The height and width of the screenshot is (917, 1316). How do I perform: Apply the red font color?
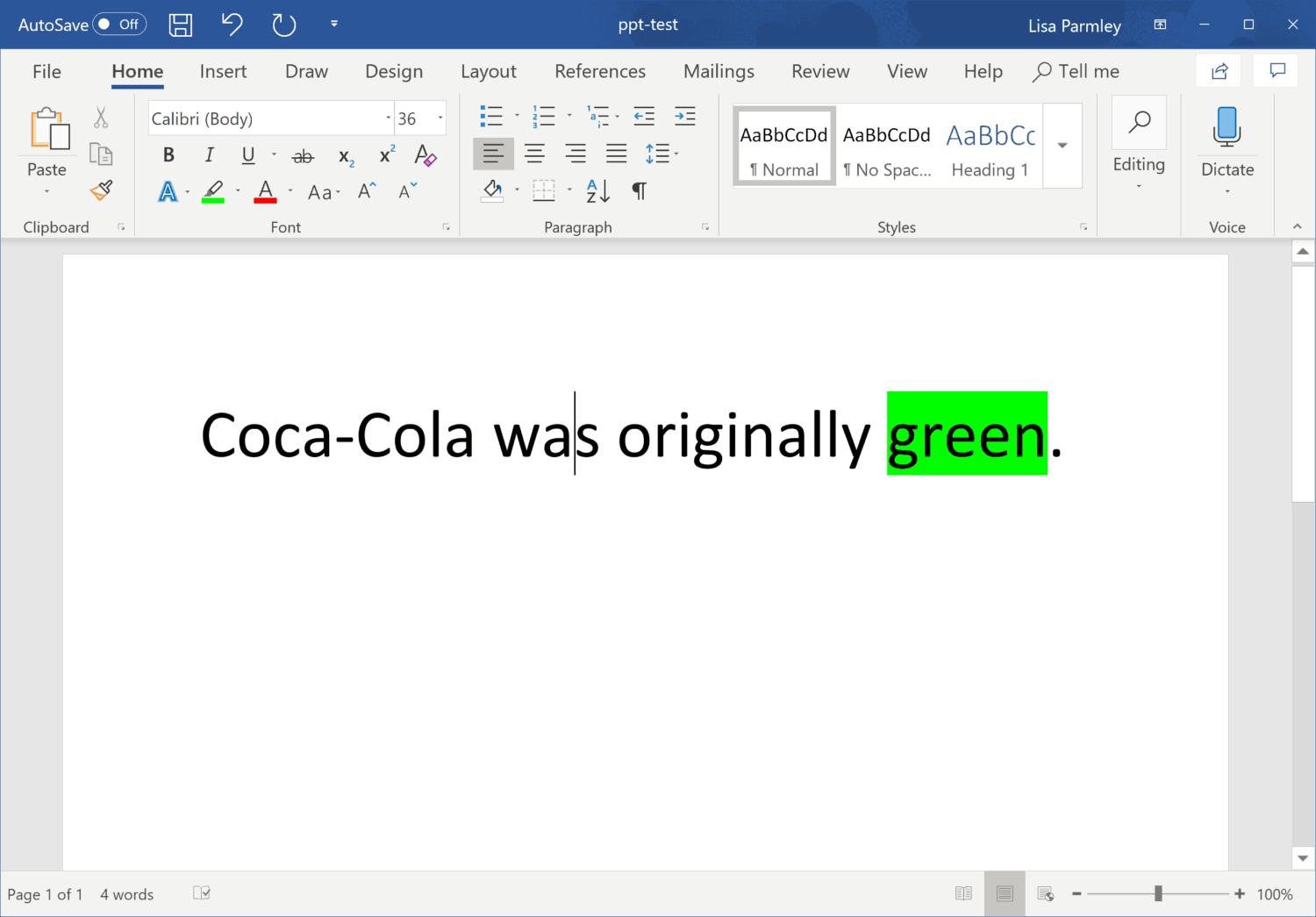tap(265, 191)
